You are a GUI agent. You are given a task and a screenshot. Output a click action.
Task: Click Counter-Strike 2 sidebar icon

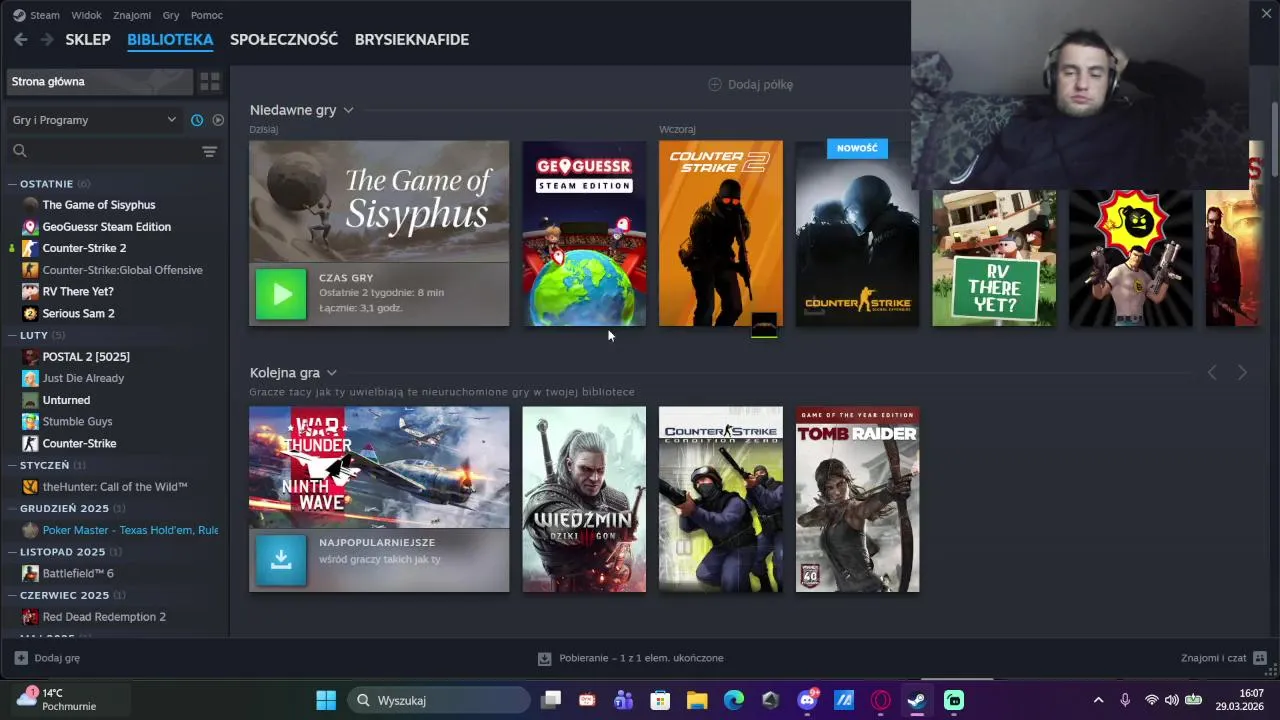[x=30, y=248]
